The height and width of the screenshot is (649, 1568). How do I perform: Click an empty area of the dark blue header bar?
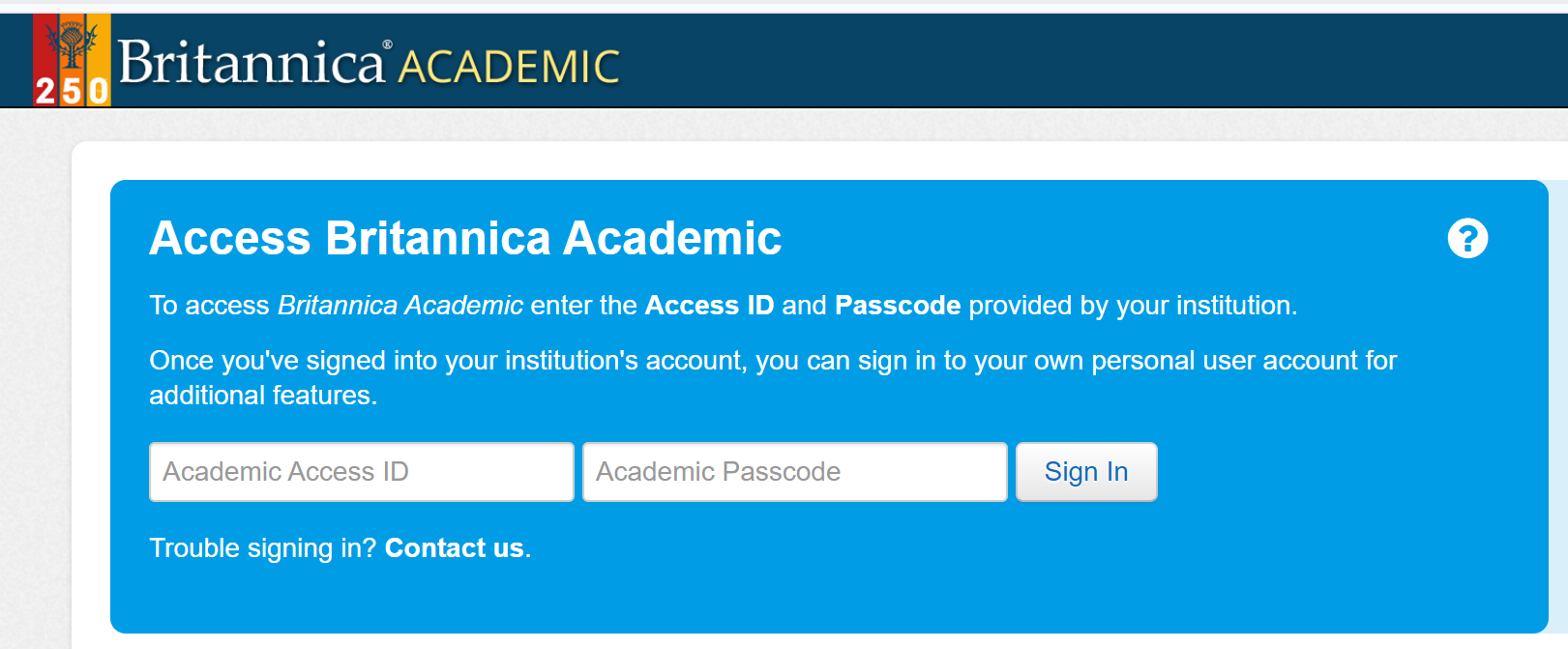1064,60
